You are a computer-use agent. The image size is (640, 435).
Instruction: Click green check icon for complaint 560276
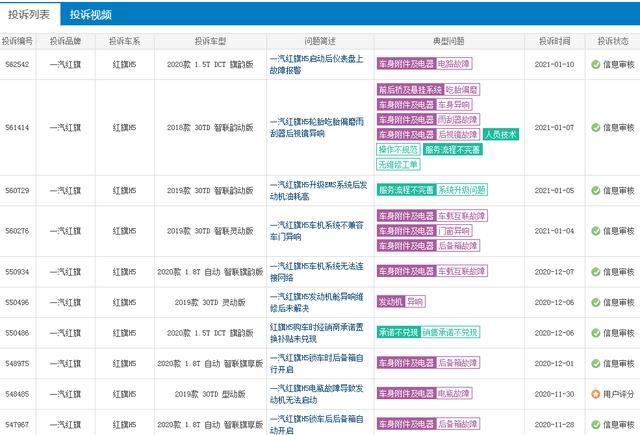tap(596, 231)
